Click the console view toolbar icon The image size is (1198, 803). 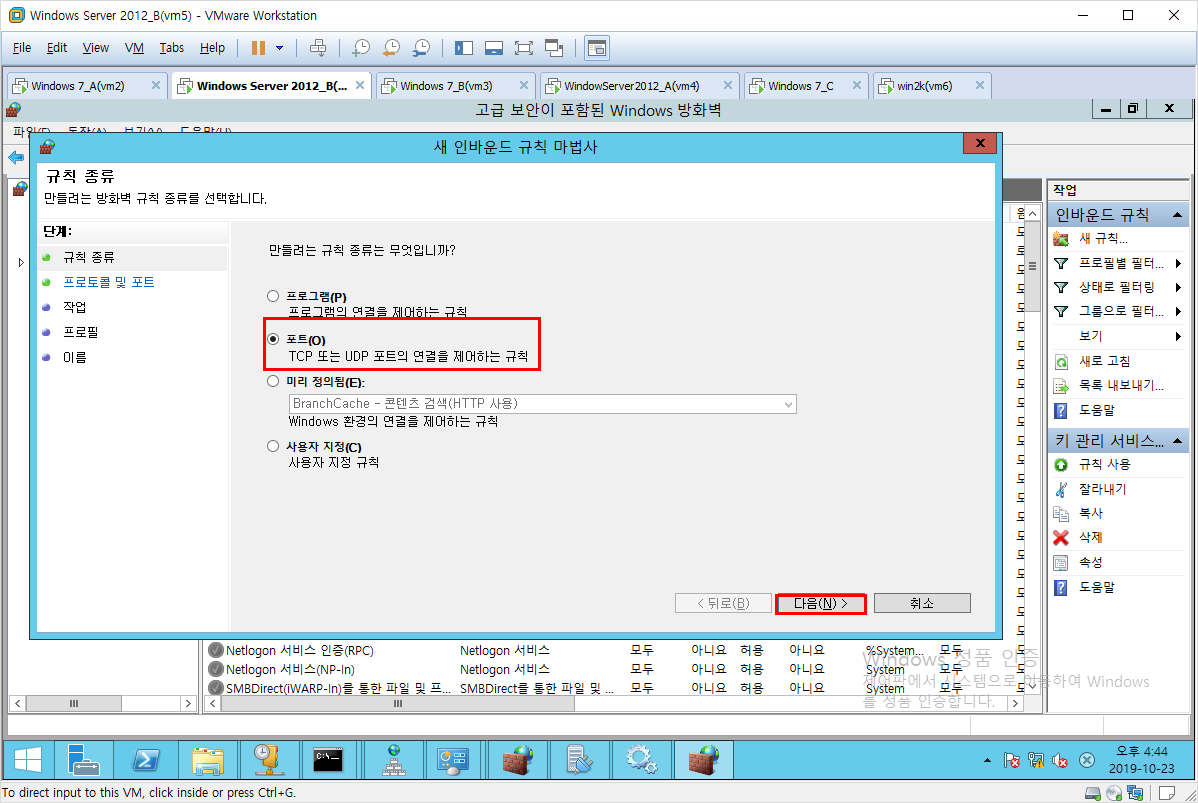tap(597, 48)
